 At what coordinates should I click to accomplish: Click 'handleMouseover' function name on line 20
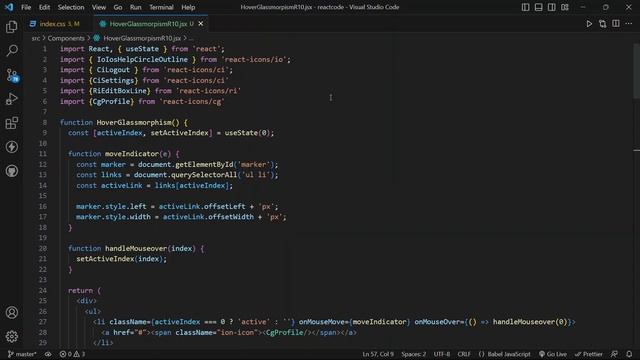(136, 248)
